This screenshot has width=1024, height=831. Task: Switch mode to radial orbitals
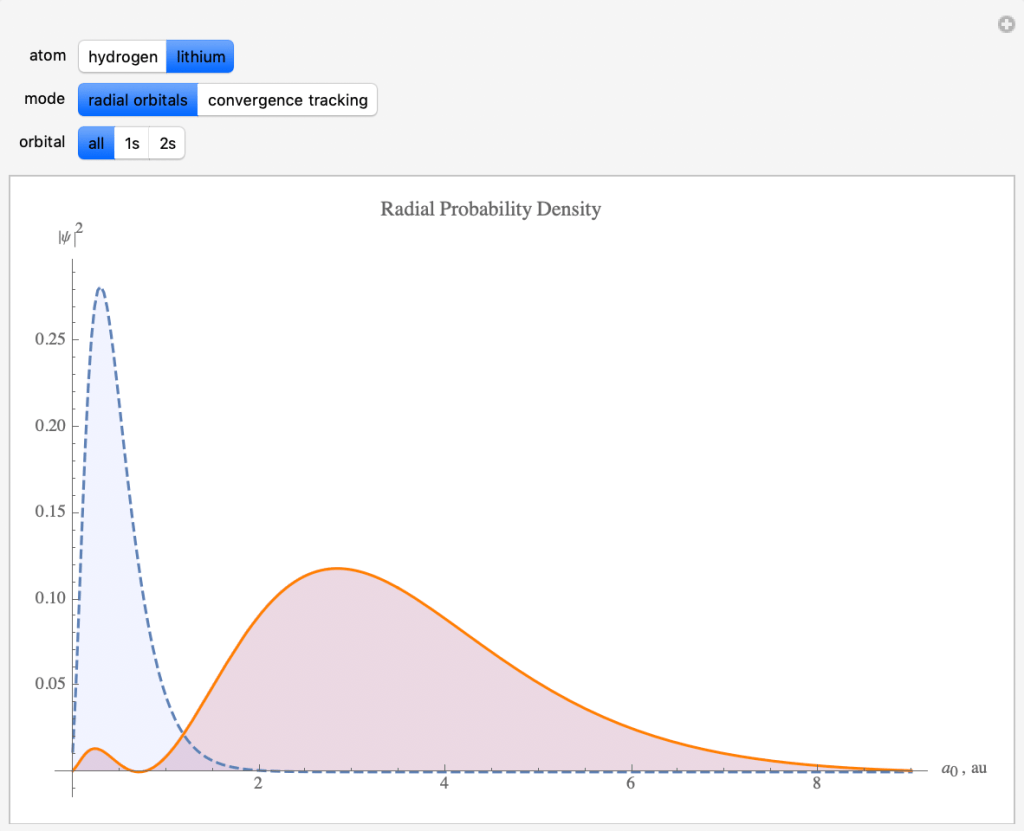pos(137,100)
